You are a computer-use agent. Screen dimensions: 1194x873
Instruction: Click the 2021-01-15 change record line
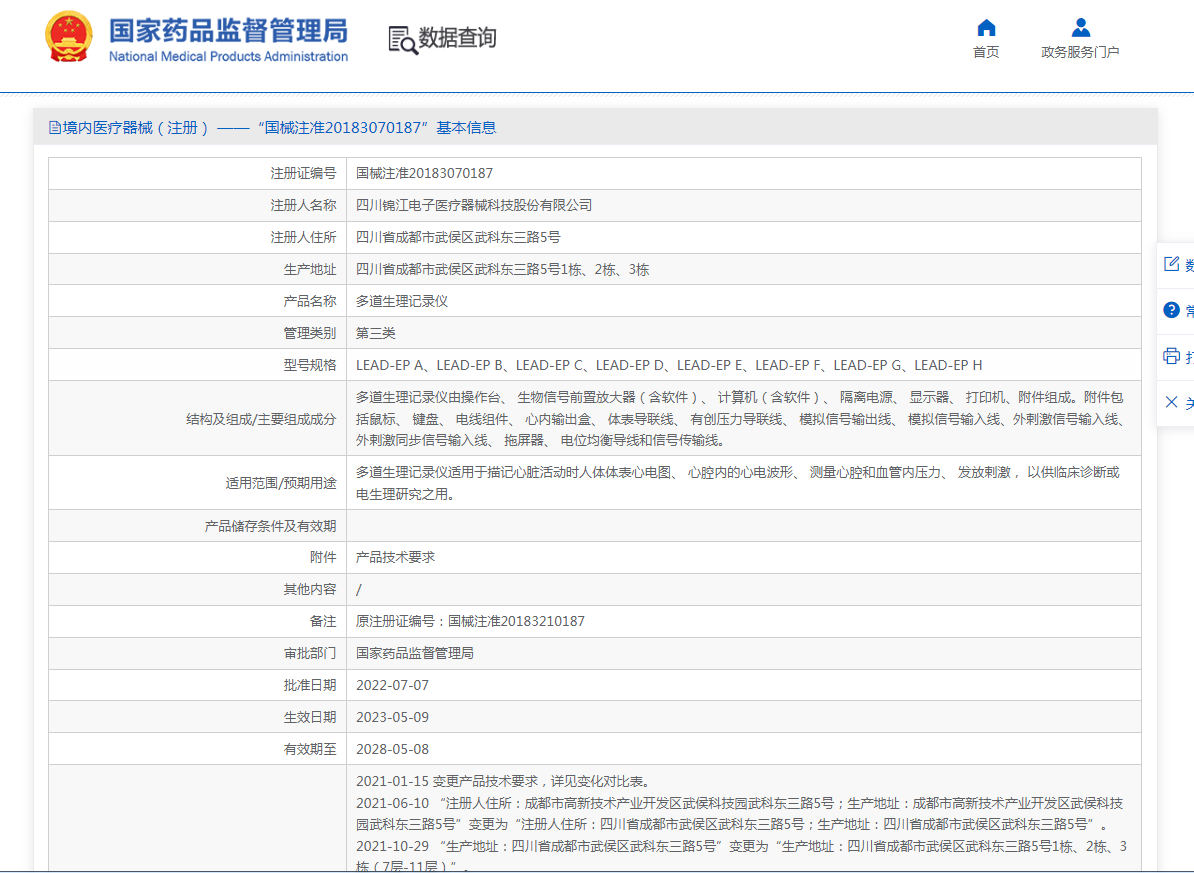[x=503, y=781]
